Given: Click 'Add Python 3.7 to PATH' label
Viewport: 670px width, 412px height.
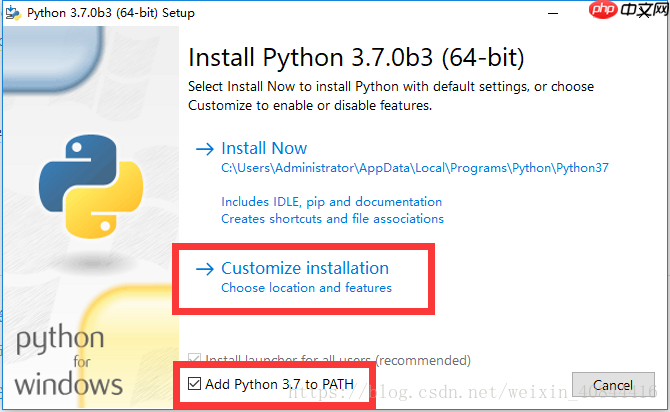Looking at the screenshot, I should (279, 384).
